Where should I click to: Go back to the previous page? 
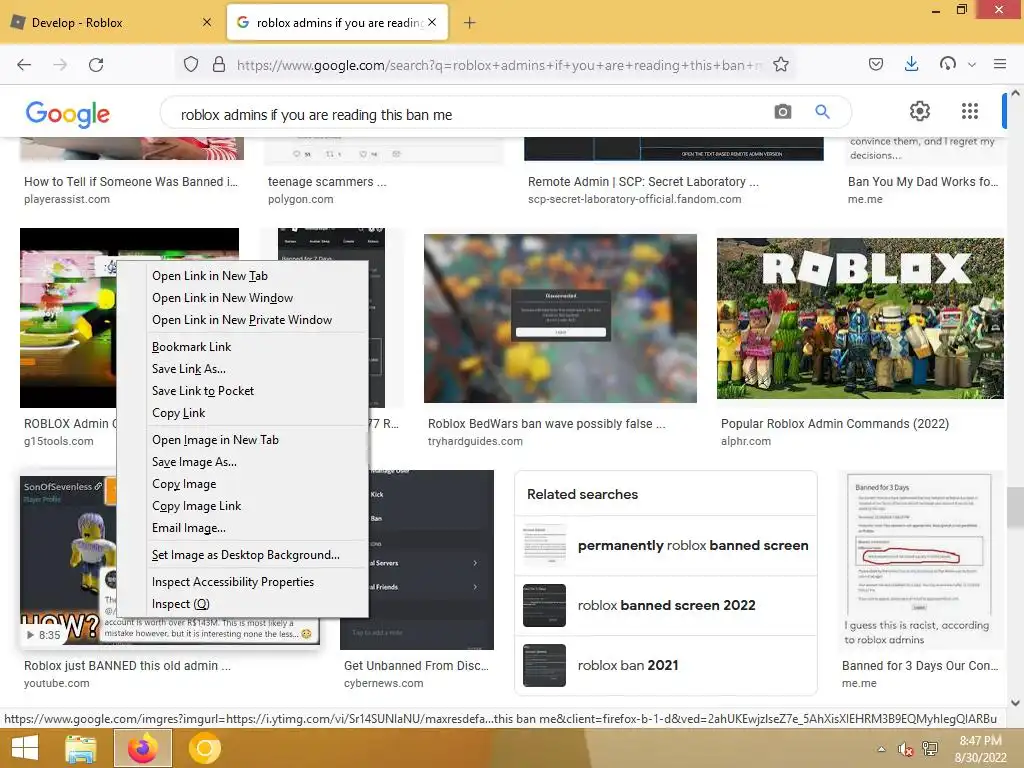[24, 65]
